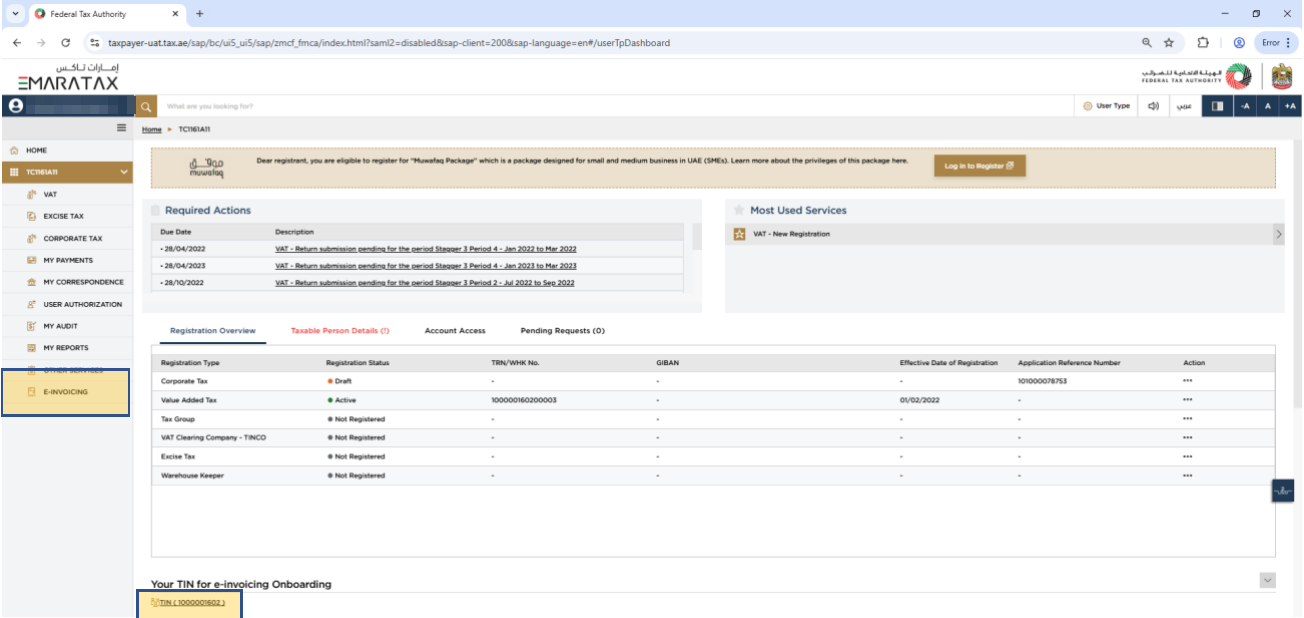Click the UAE emblem icon

(x=1282, y=76)
